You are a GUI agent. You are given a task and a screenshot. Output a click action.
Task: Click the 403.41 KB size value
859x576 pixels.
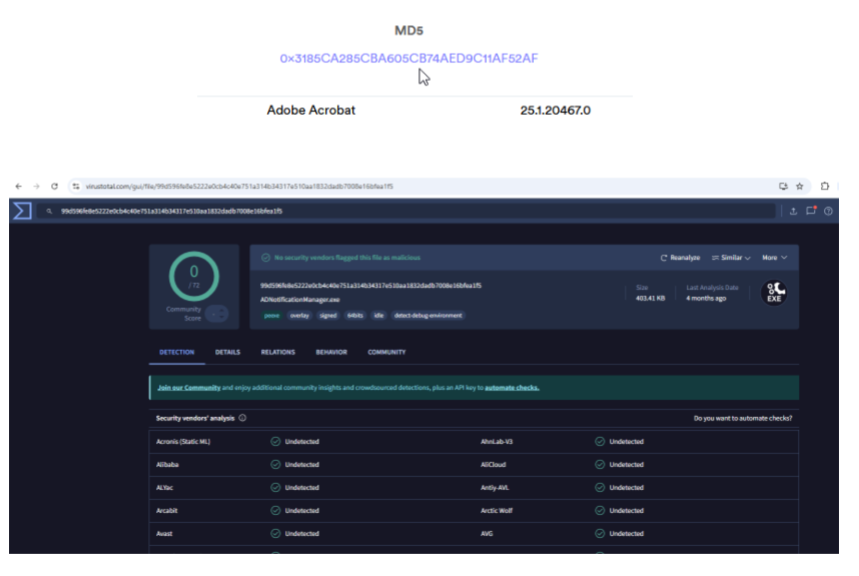click(x=650, y=299)
